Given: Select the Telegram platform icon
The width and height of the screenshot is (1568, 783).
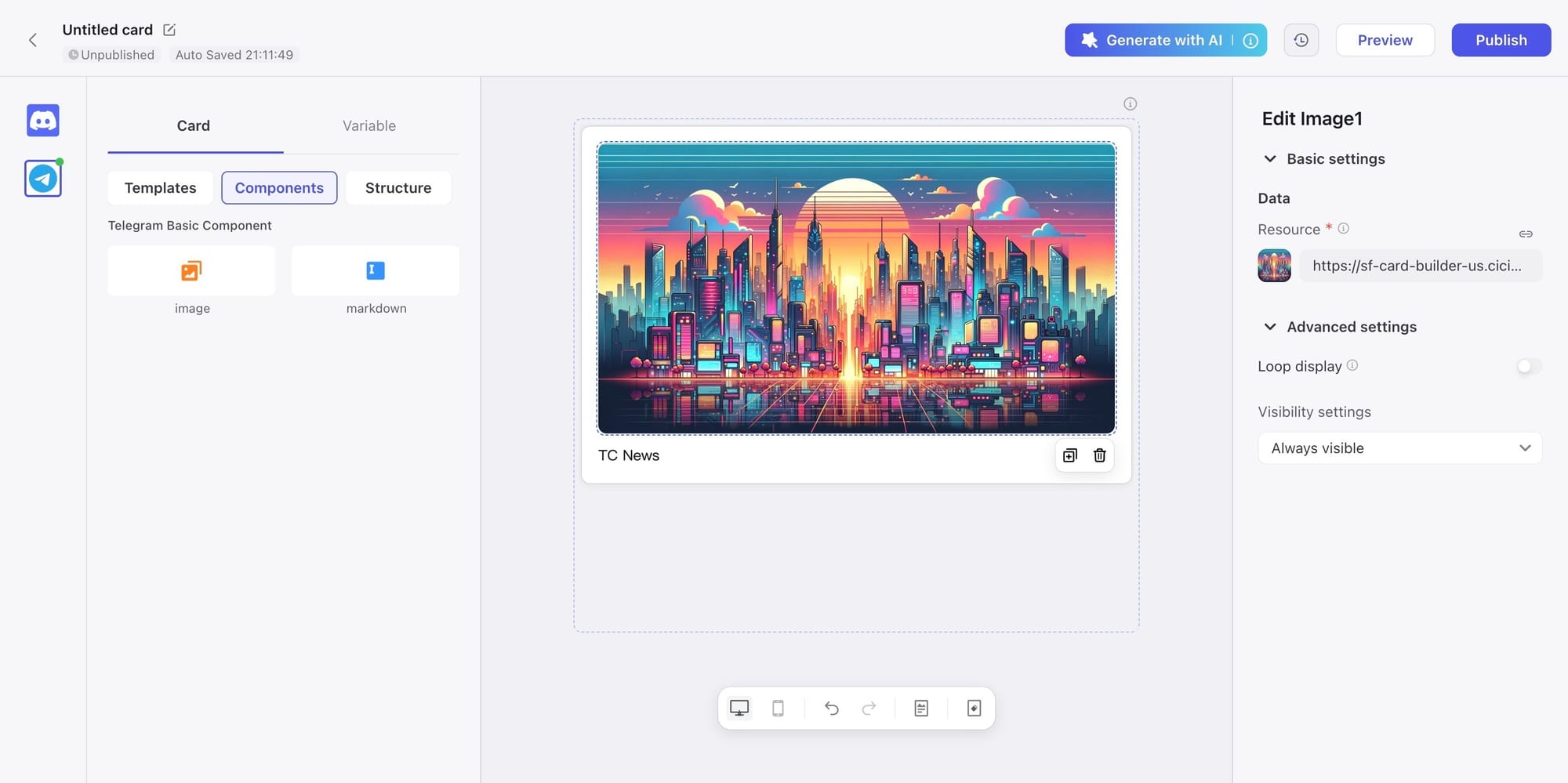Looking at the screenshot, I should (x=43, y=179).
